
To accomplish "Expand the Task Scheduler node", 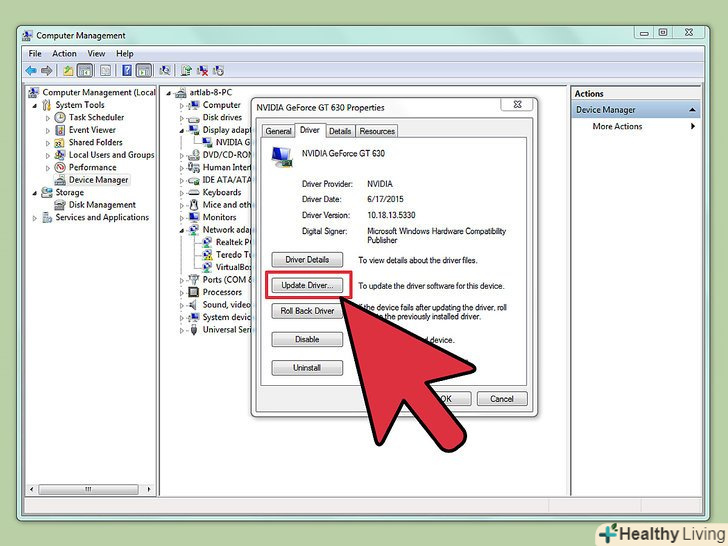I will point(48,118).
